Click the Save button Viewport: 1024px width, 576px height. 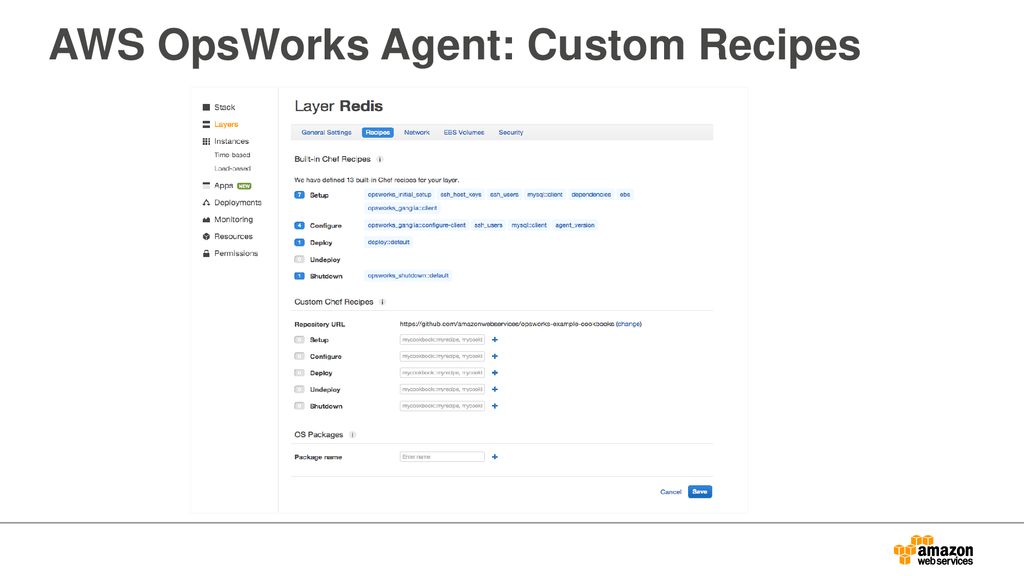(x=699, y=492)
